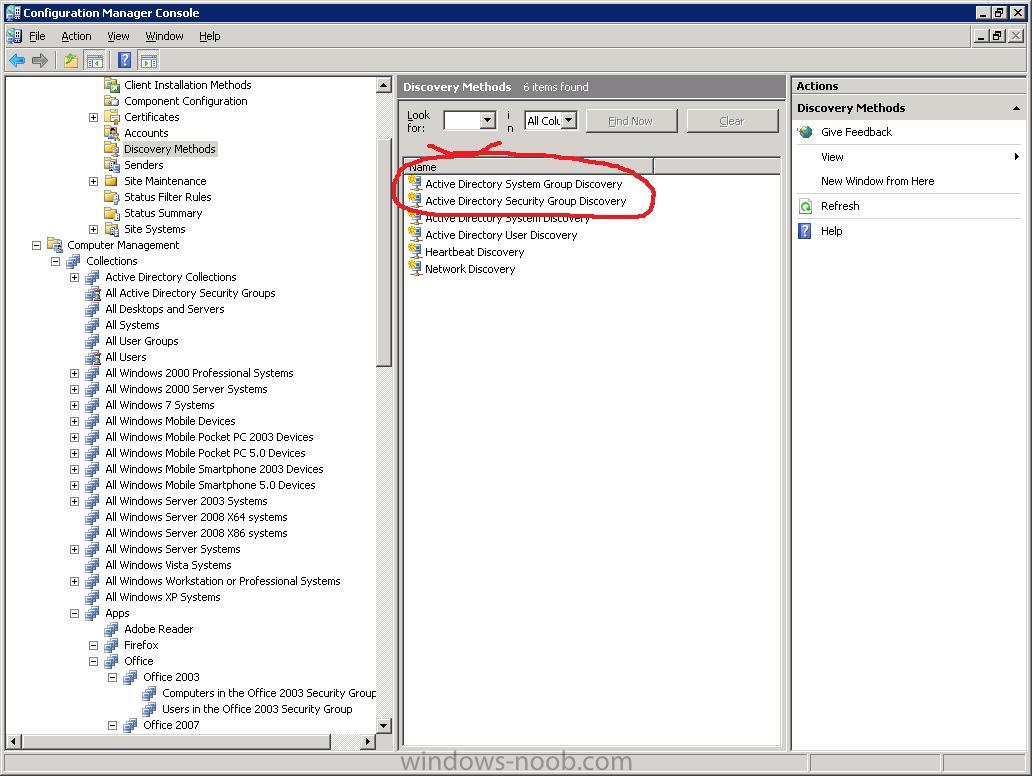Screen dimensions: 1032x776
Task: Select Discovery Methods in the tree
Action: pos(170,149)
